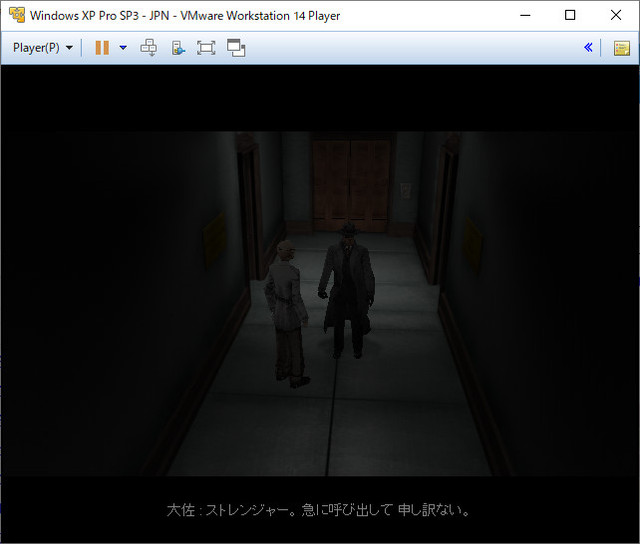Send Ctrl+Alt+Del to the guest
The width and height of the screenshot is (640, 544).
[149, 48]
